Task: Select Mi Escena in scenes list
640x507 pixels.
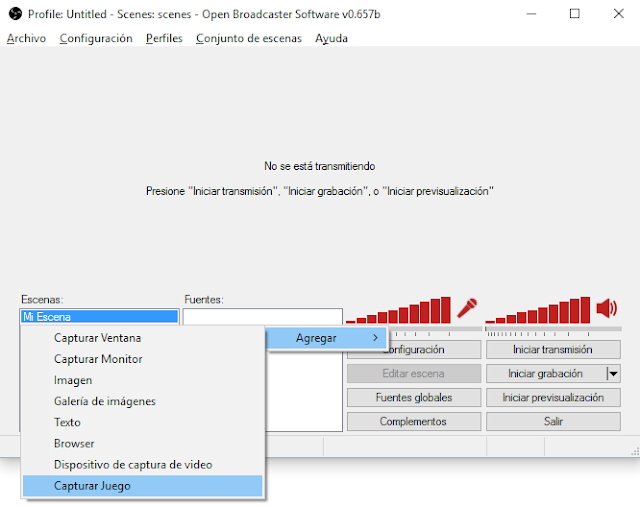Action: (x=99, y=317)
